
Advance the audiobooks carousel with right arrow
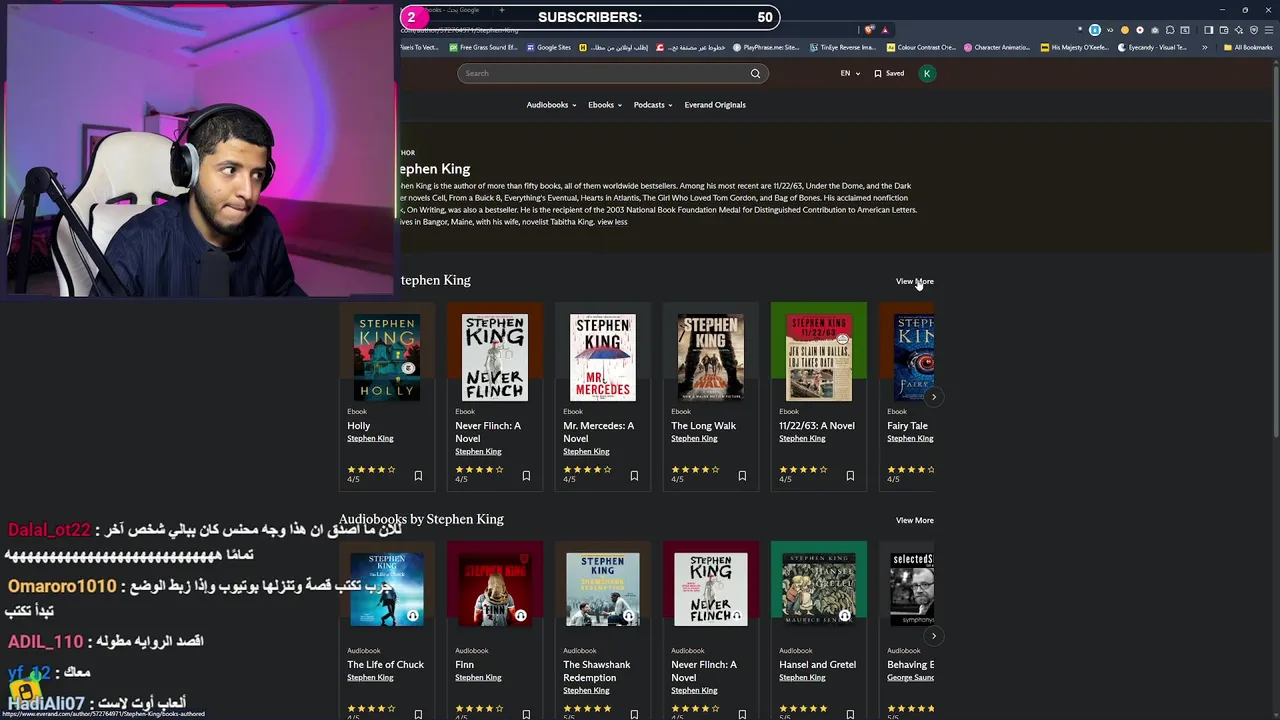pyautogui.click(x=933, y=636)
